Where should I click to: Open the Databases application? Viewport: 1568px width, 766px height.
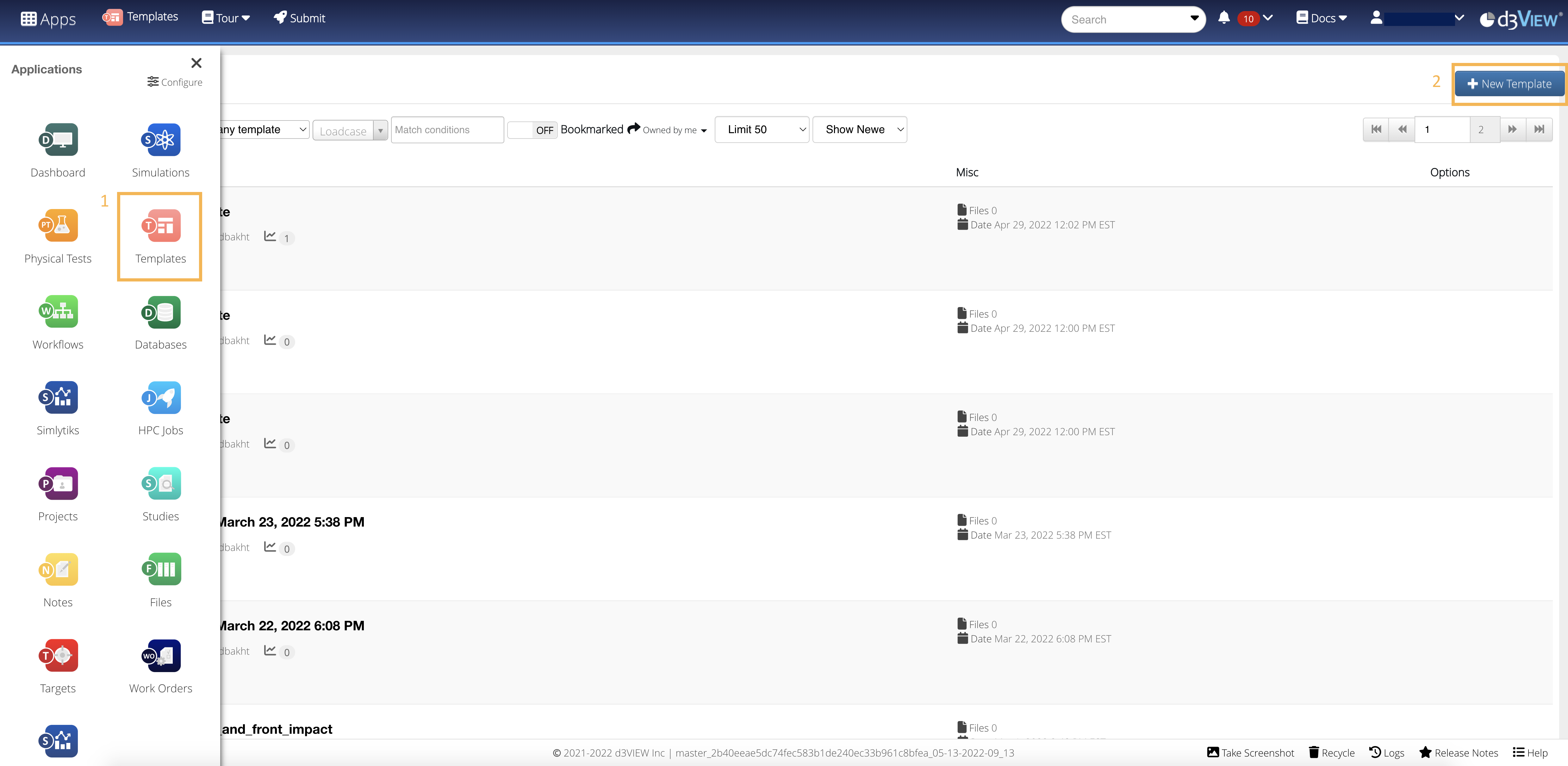(x=161, y=323)
